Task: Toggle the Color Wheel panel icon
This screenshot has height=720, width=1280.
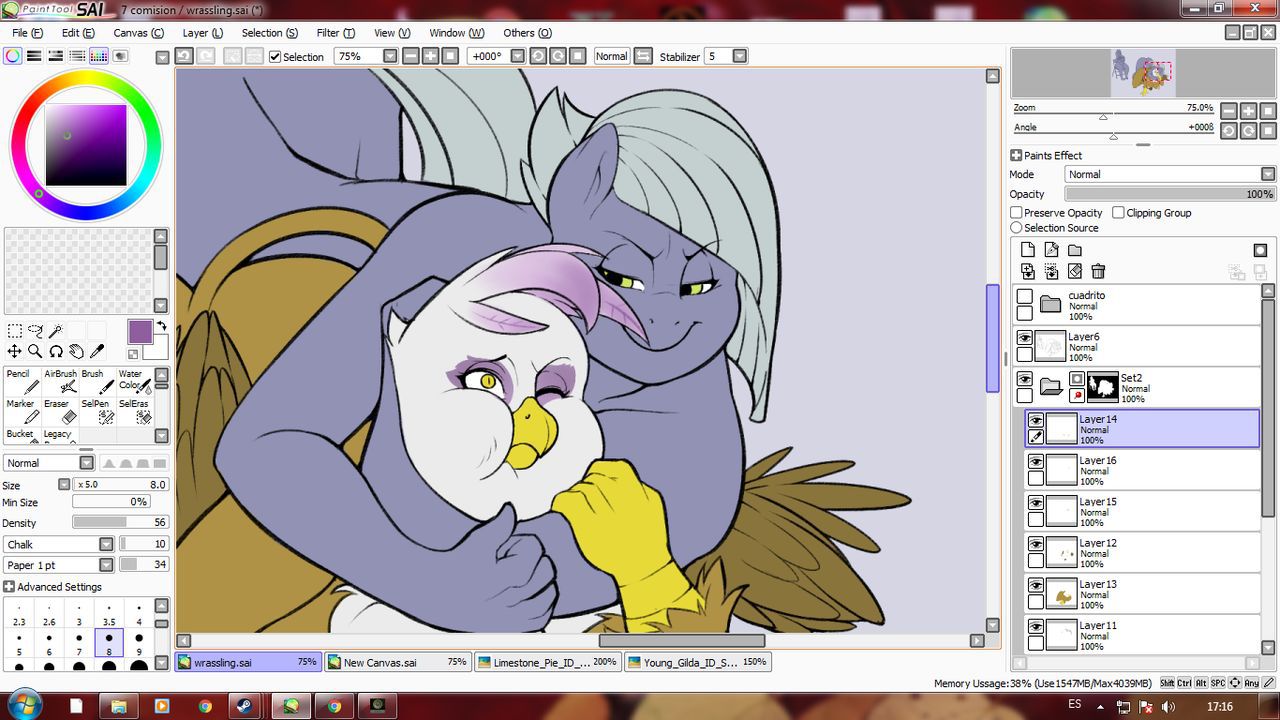Action: (12, 56)
